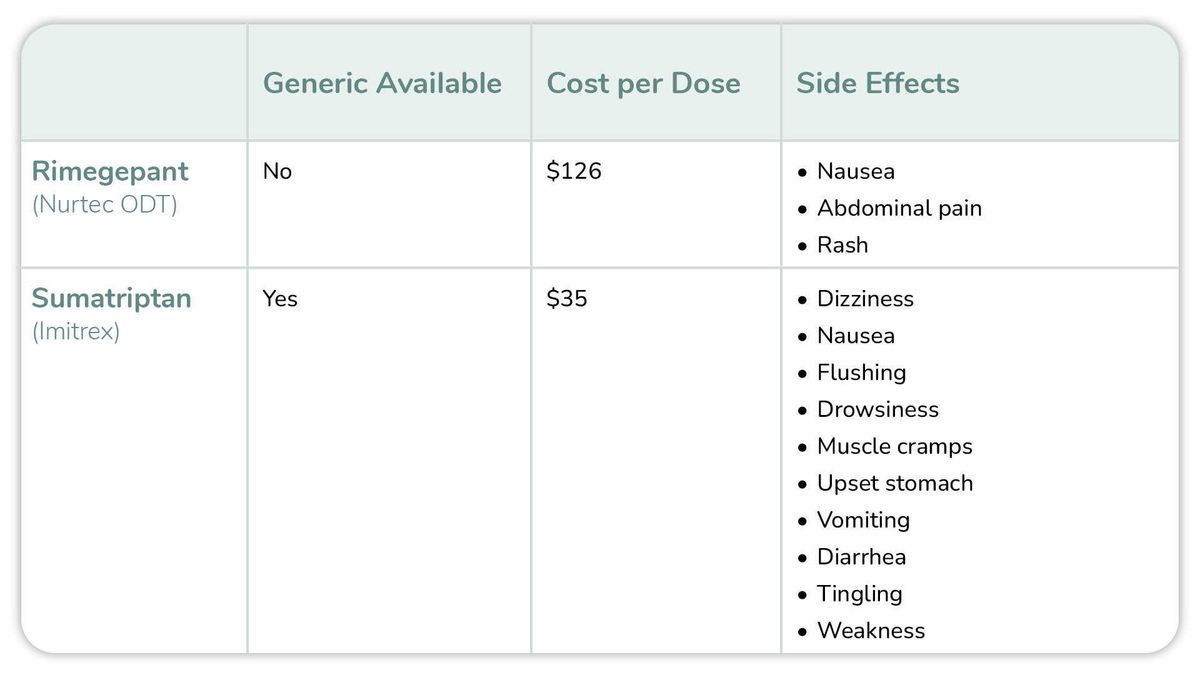1200x675 pixels.
Task: Click the Rash side effect entry
Action: click(842, 245)
